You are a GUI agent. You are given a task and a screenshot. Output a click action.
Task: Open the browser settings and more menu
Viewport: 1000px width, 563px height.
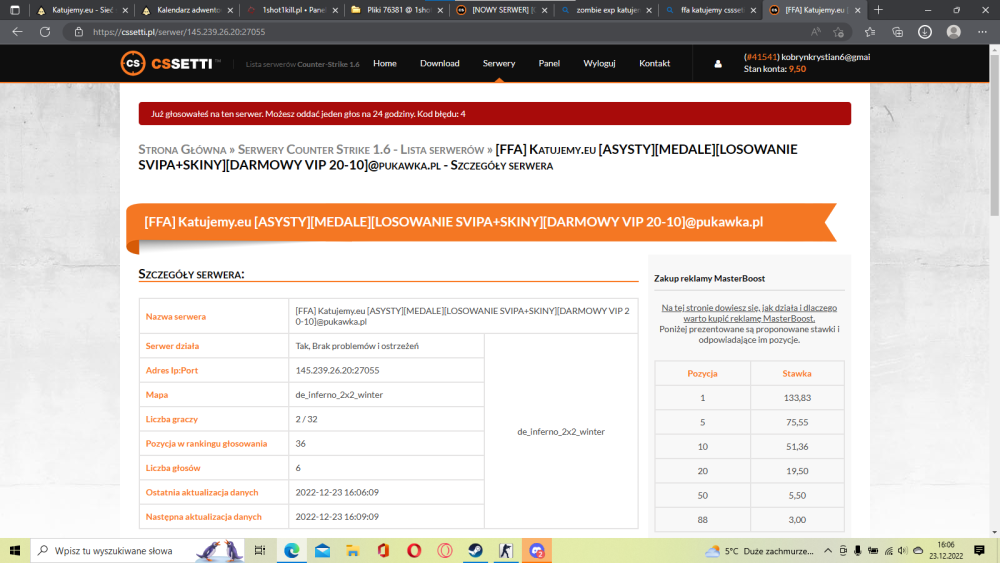click(x=982, y=32)
